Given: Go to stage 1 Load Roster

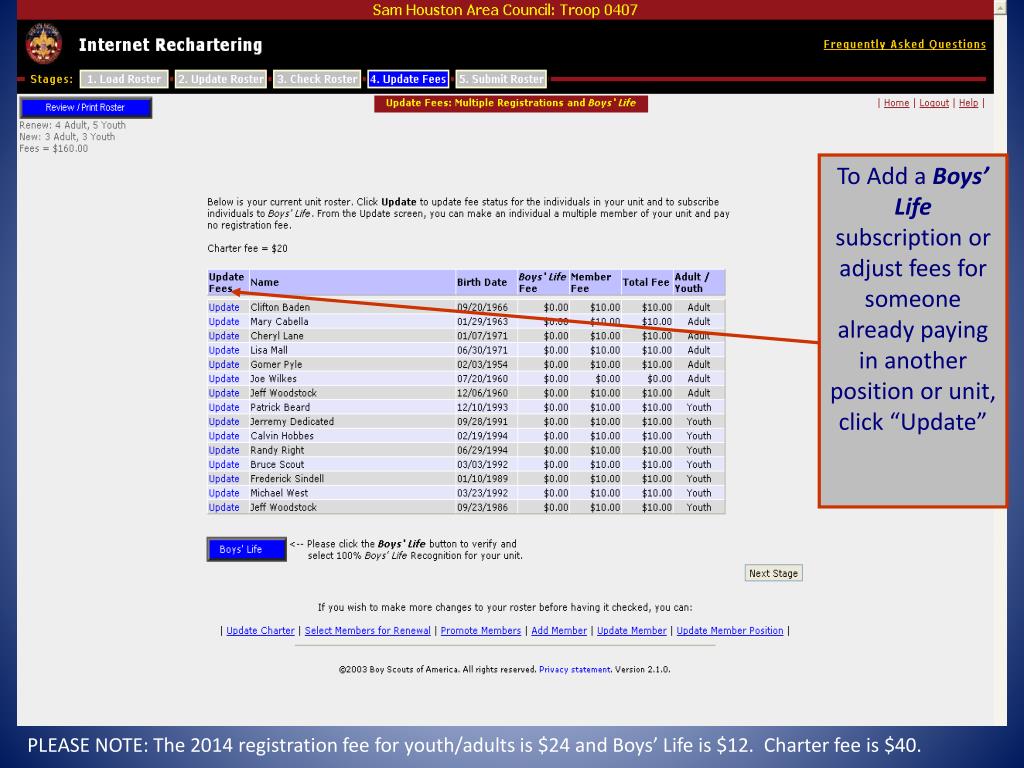Looking at the screenshot, I should click(124, 79).
